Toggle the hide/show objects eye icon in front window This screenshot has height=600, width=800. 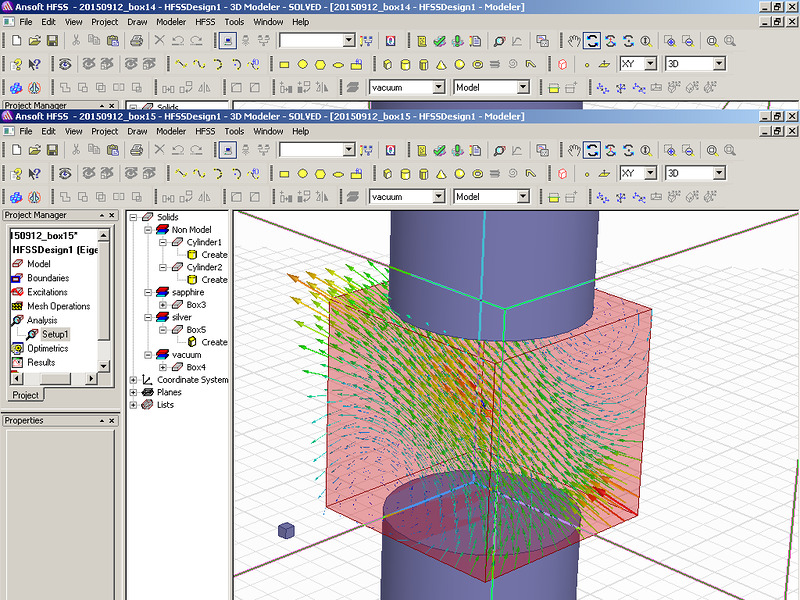tap(66, 173)
